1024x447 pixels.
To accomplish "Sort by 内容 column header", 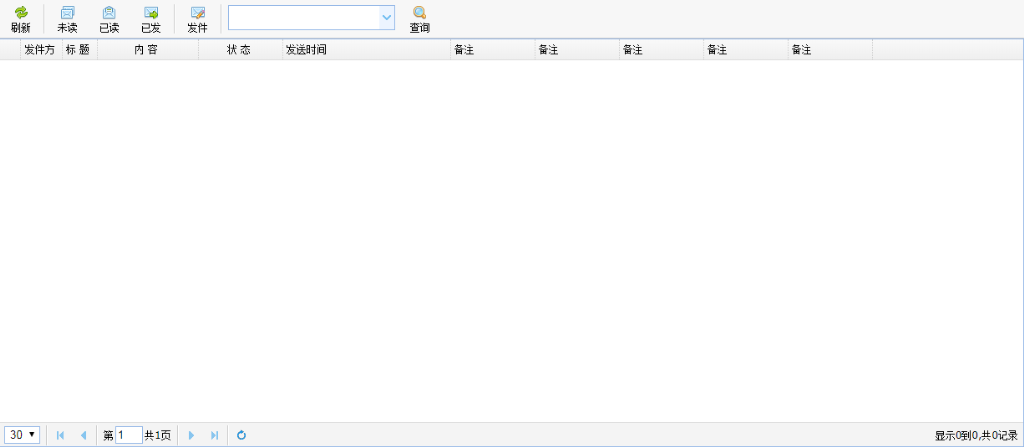I will tap(148, 50).
